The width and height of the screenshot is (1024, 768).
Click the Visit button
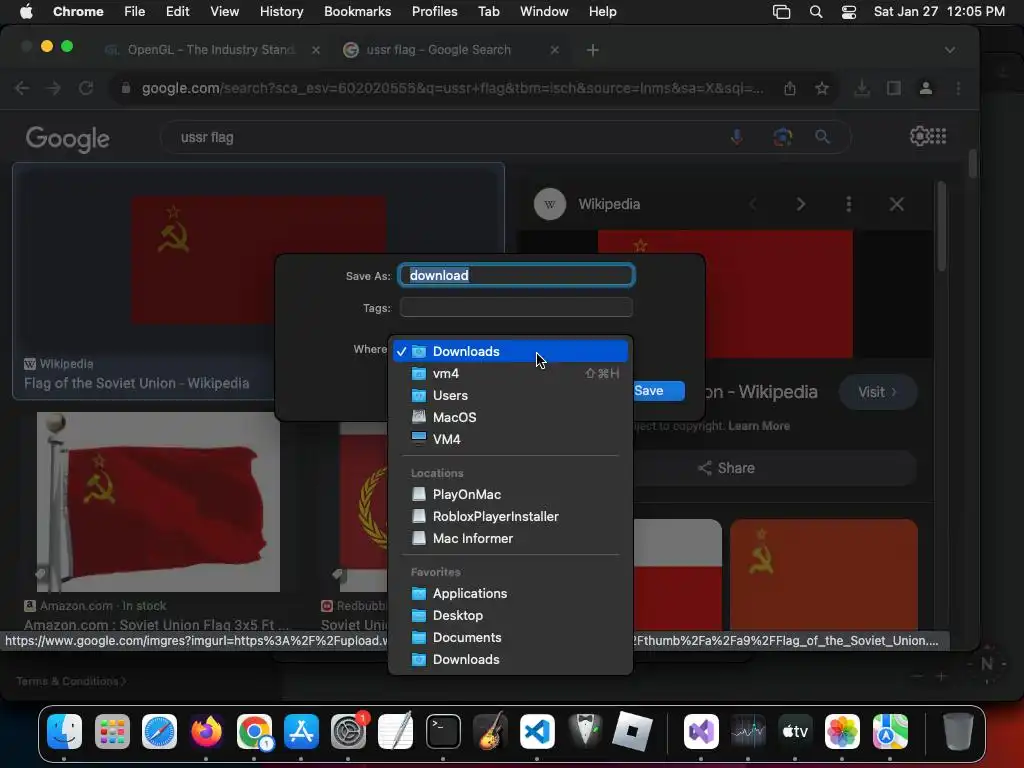tap(878, 392)
